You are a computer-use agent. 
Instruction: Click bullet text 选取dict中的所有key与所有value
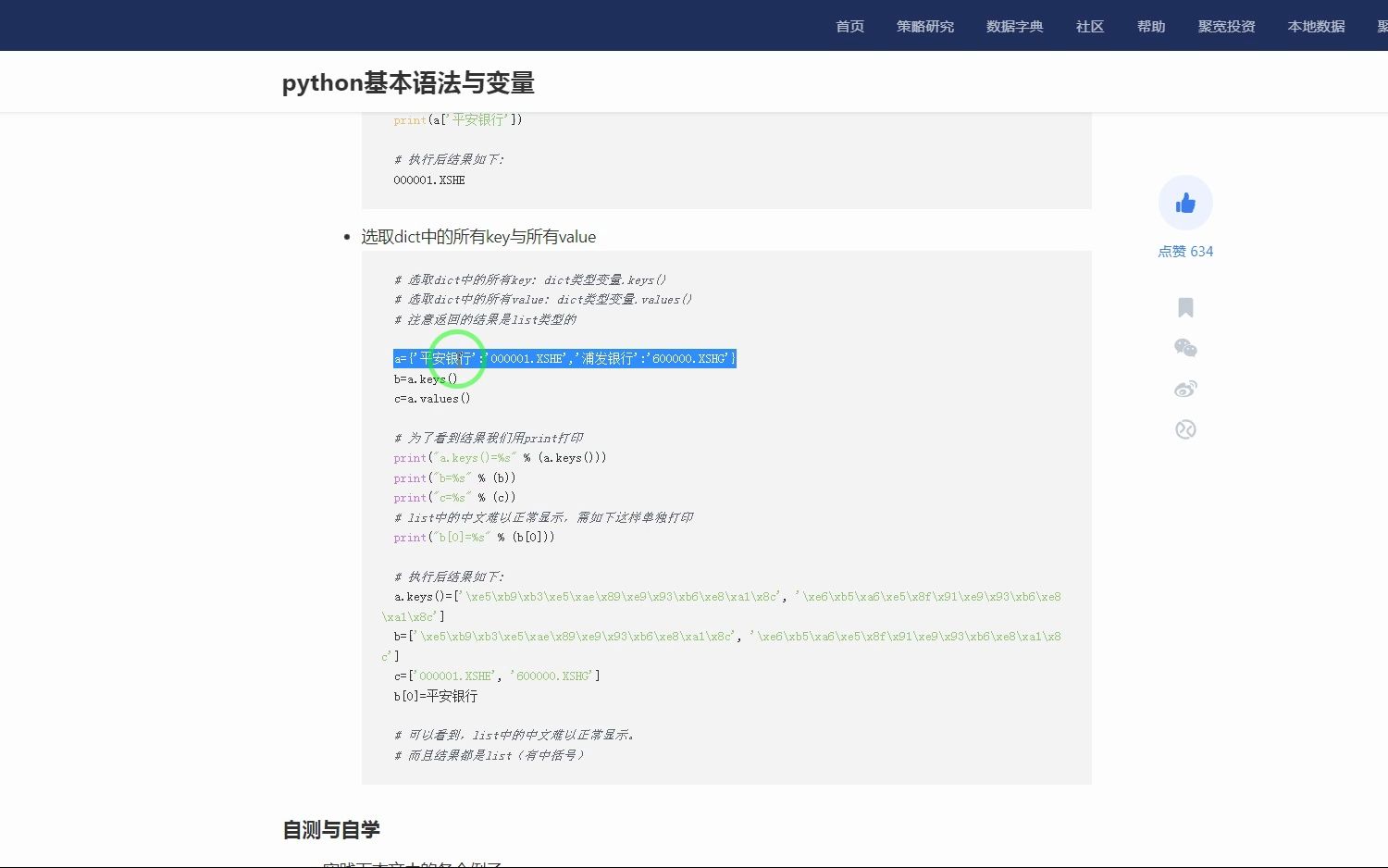coord(478,237)
